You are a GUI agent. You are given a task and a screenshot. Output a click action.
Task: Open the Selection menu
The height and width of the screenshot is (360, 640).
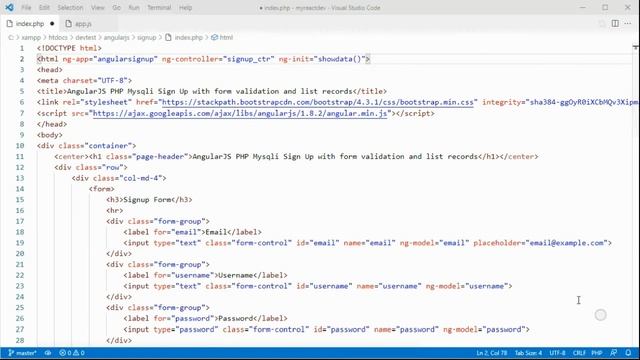(70, 8)
